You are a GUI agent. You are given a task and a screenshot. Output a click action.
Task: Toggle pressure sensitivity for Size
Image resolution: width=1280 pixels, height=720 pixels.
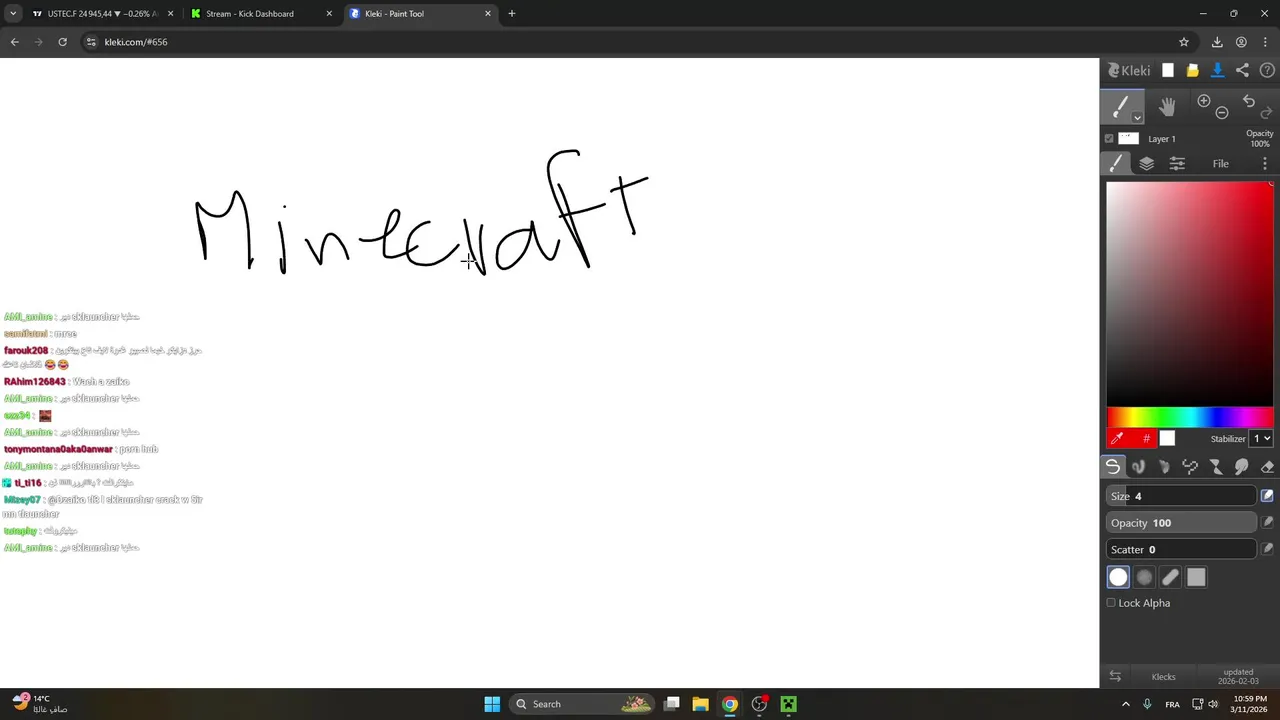coord(1267,496)
